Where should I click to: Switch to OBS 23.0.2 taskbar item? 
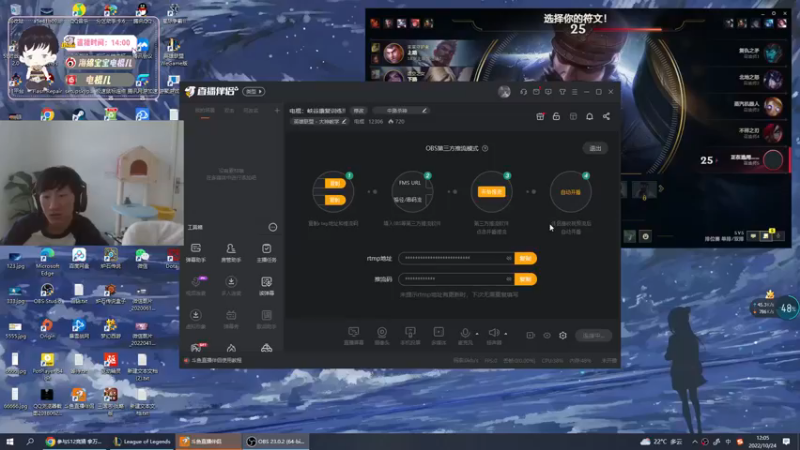click(276, 441)
